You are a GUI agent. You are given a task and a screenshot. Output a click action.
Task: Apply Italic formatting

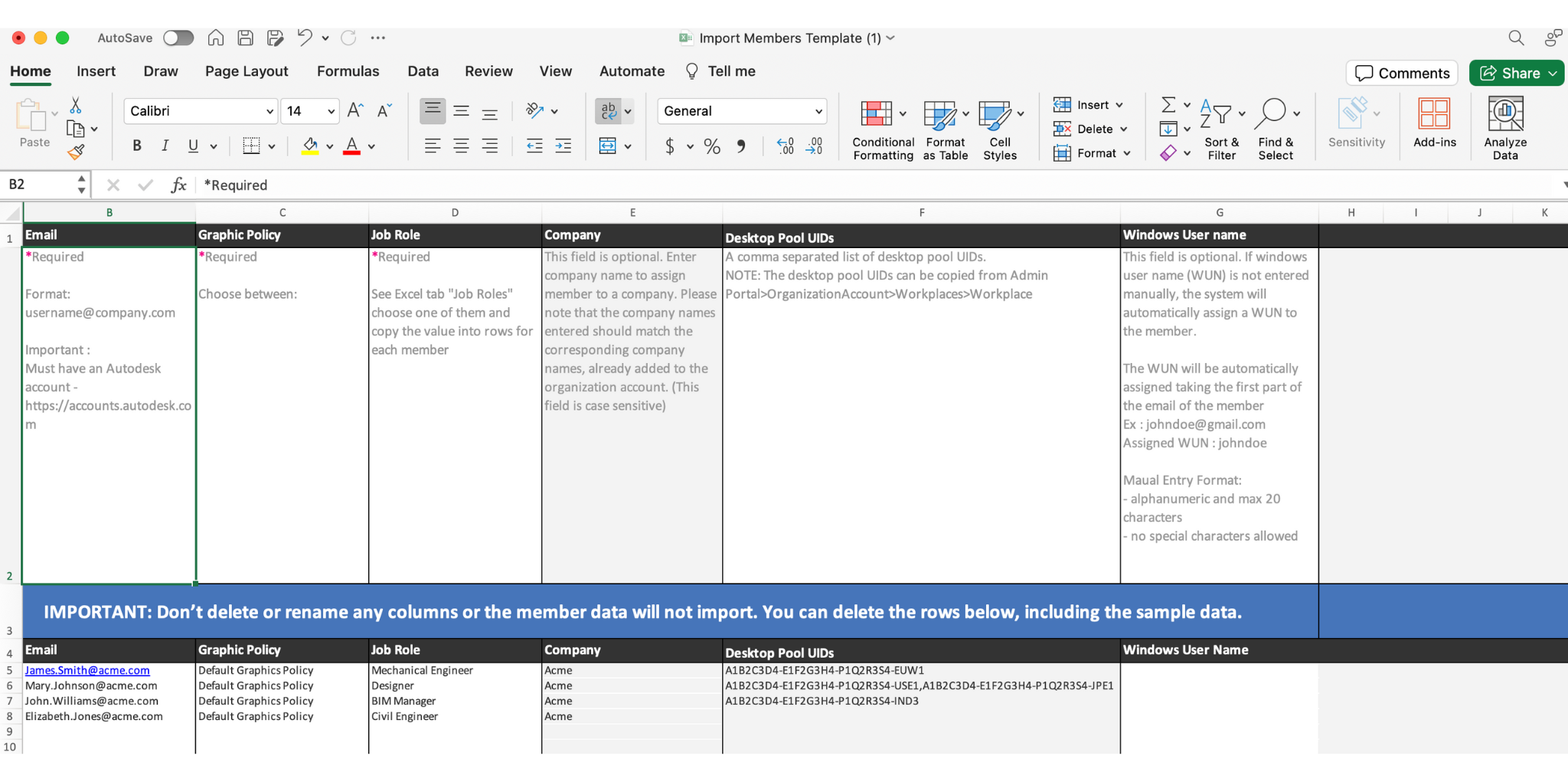click(x=165, y=146)
